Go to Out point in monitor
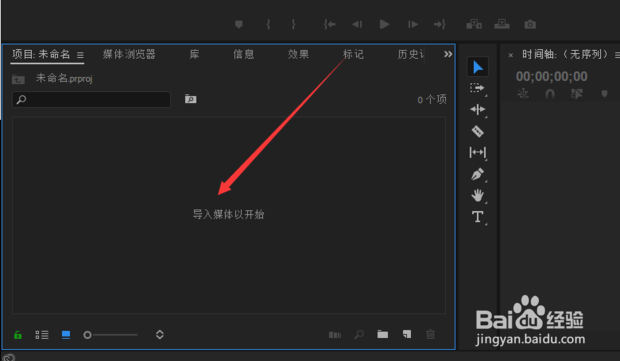Screen dimensions: 620x361 [440, 25]
